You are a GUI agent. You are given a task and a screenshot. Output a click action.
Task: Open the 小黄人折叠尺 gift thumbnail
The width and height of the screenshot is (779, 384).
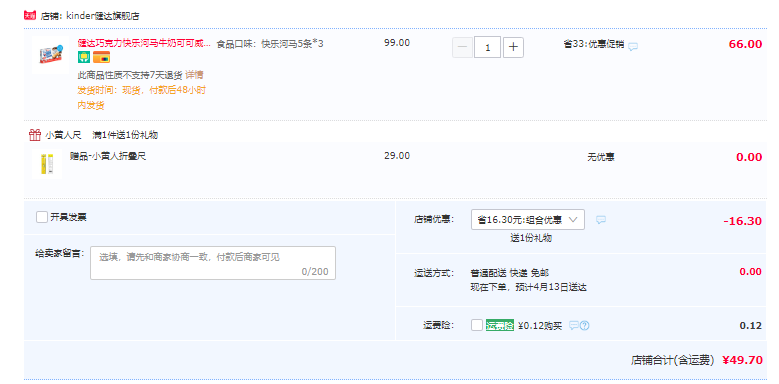(x=47, y=163)
